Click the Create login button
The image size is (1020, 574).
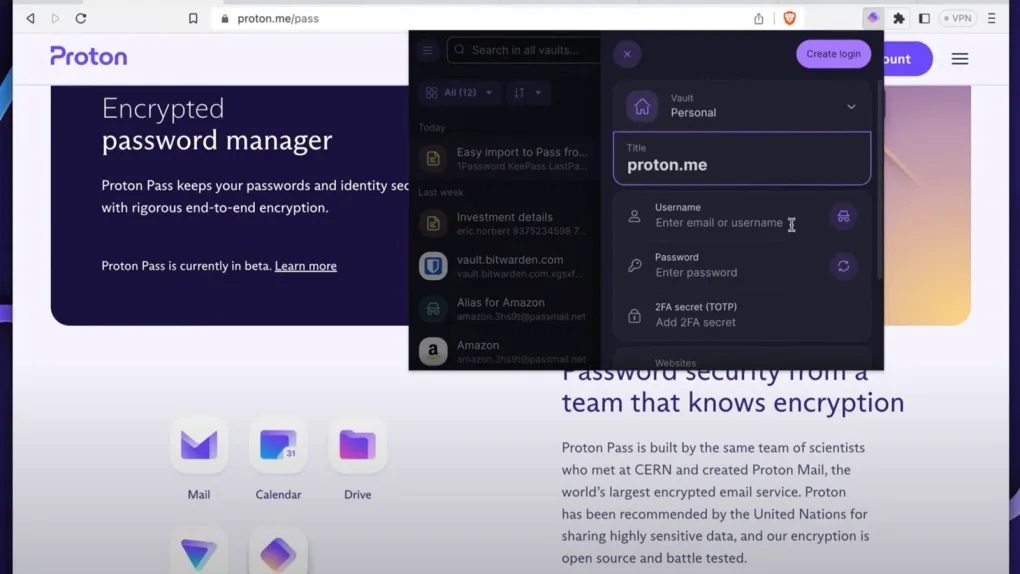pos(833,54)
